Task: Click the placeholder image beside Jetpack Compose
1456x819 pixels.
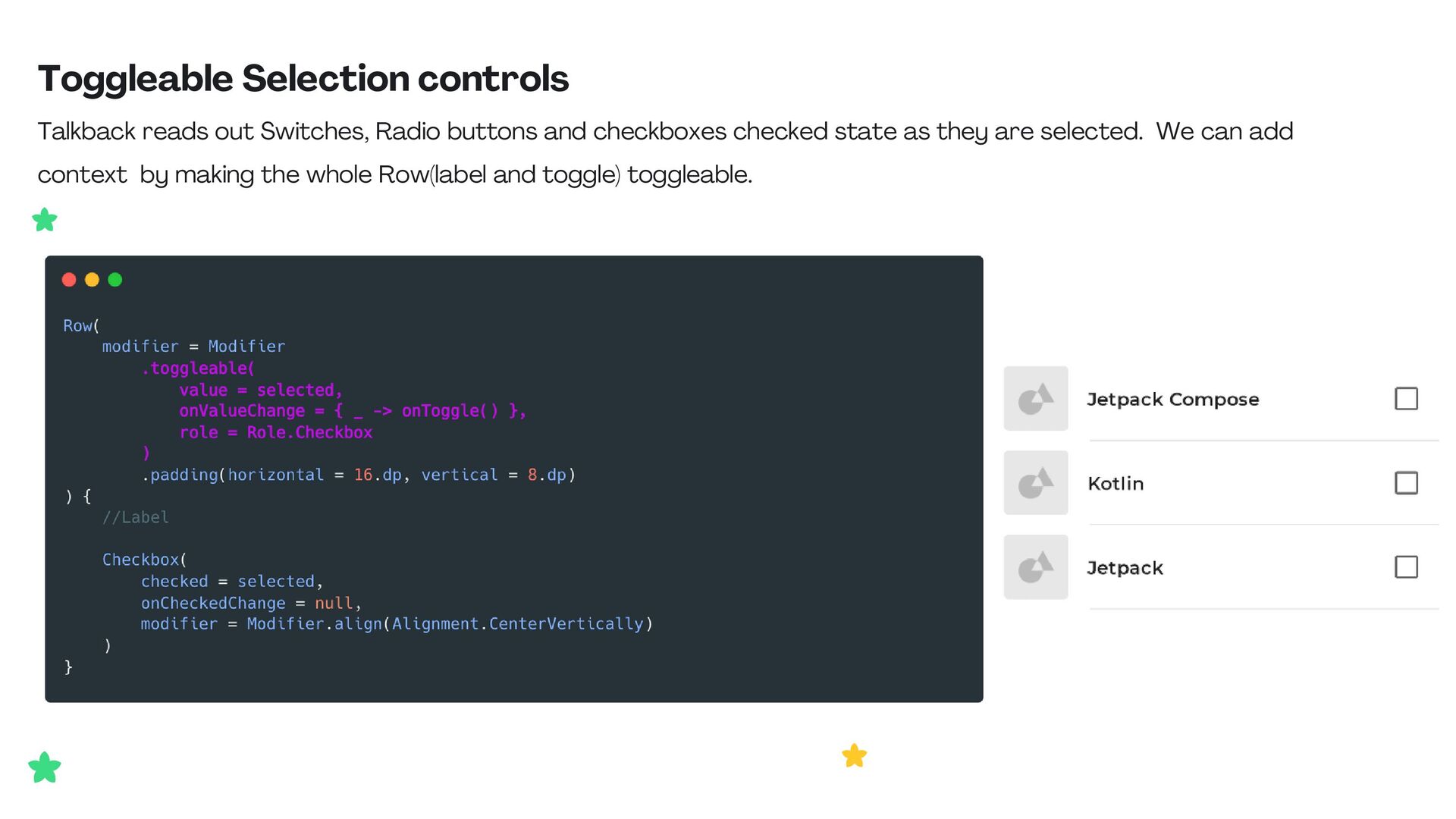Action: click(1036, 399)
